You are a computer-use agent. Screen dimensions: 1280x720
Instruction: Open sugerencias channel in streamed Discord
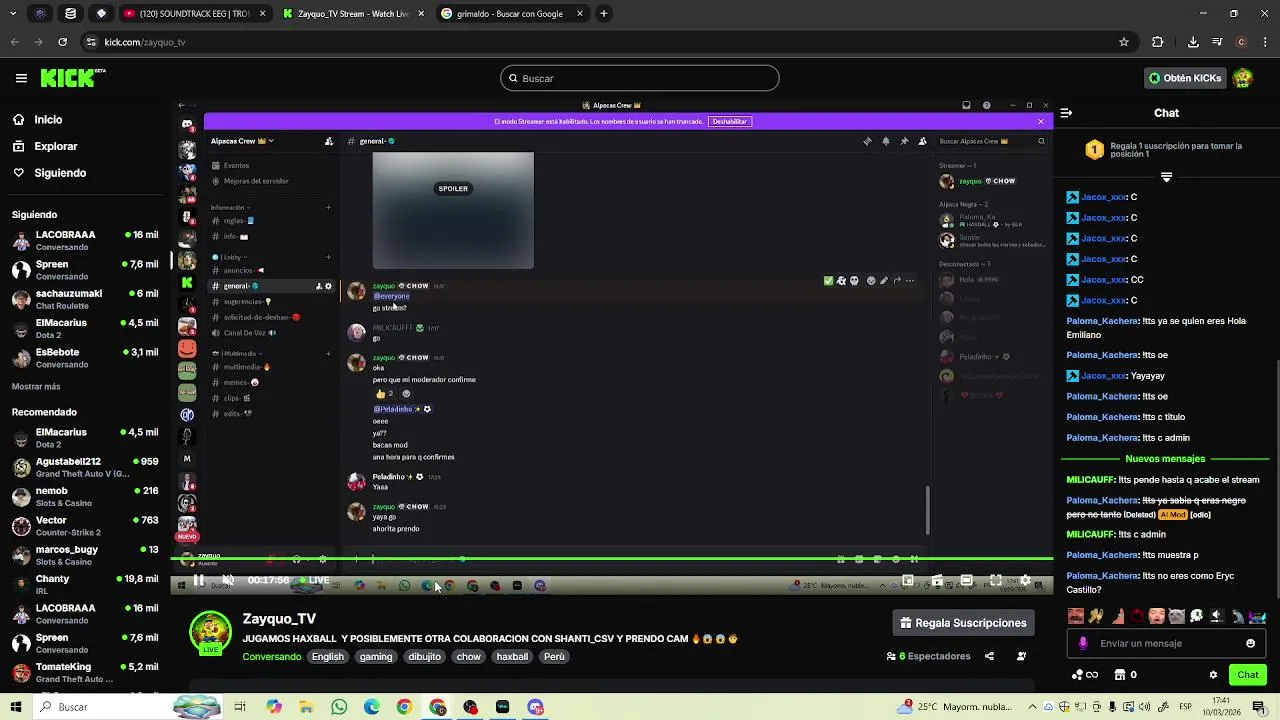(243, 301)
